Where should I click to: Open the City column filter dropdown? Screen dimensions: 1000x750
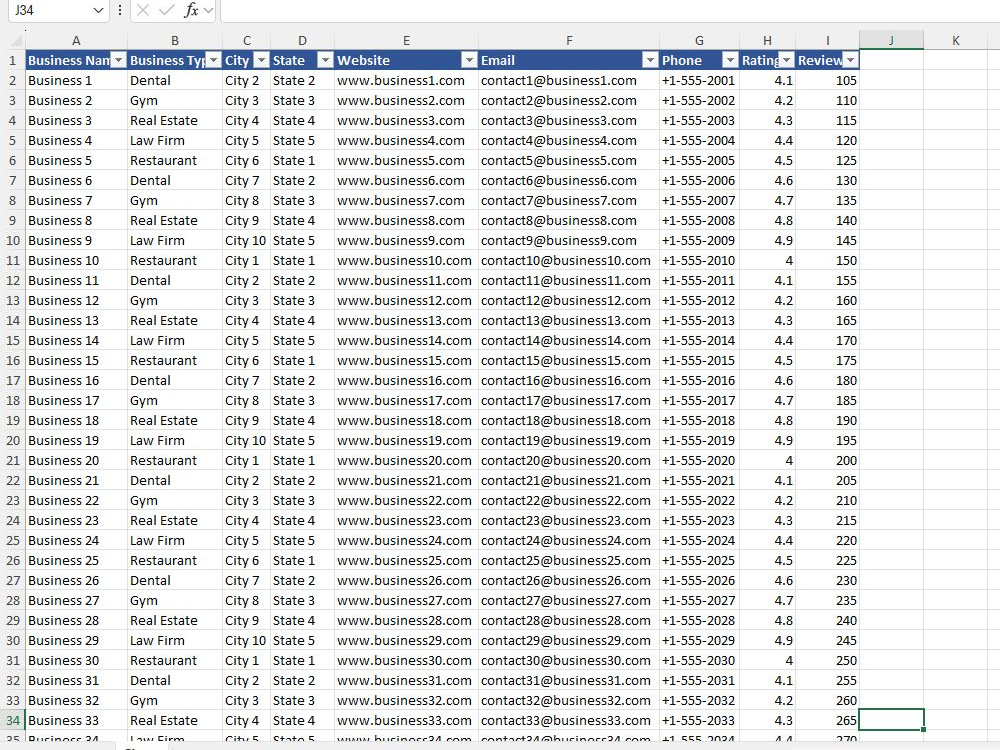[x=261, y=60]
